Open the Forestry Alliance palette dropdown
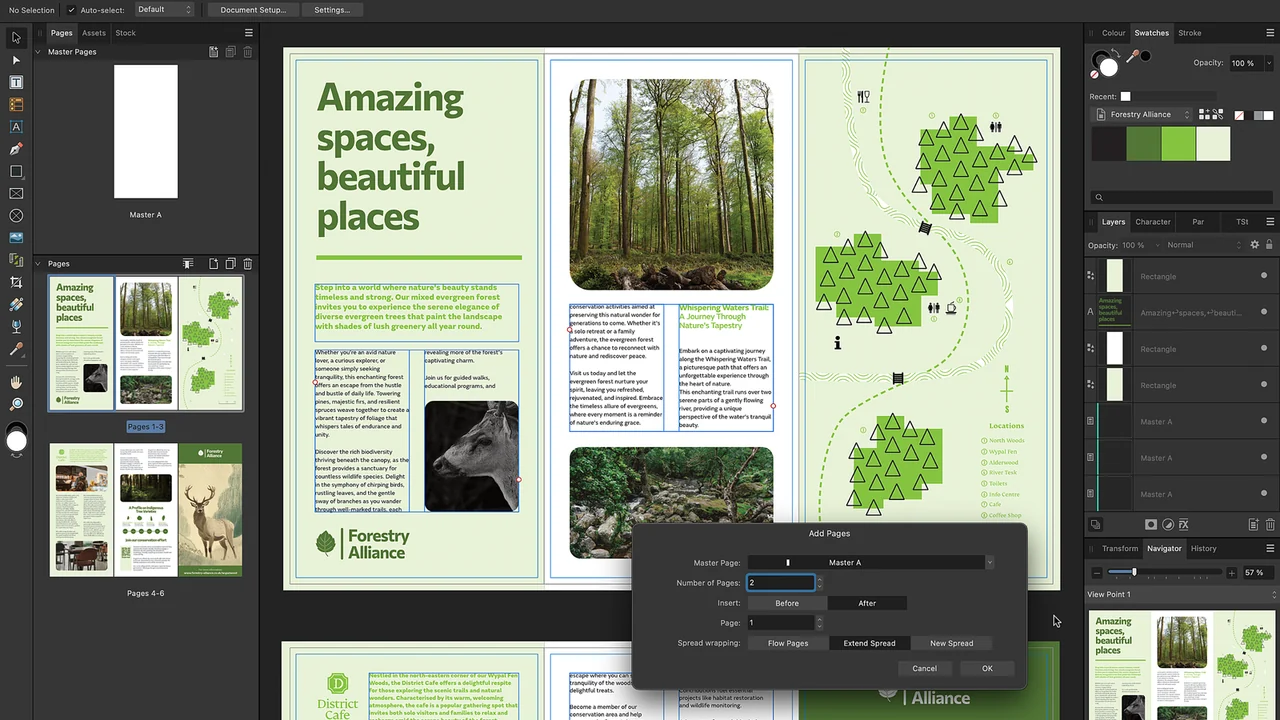The image size is (1280, 720). [1141, 115]
